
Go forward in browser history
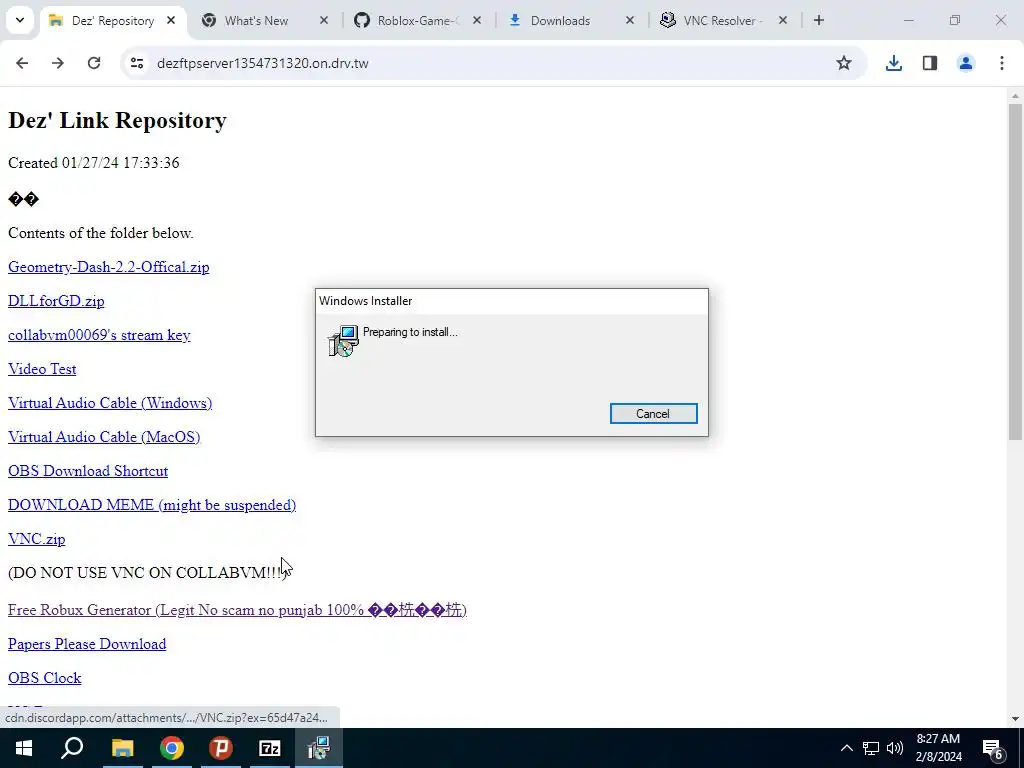pos(58,63)
